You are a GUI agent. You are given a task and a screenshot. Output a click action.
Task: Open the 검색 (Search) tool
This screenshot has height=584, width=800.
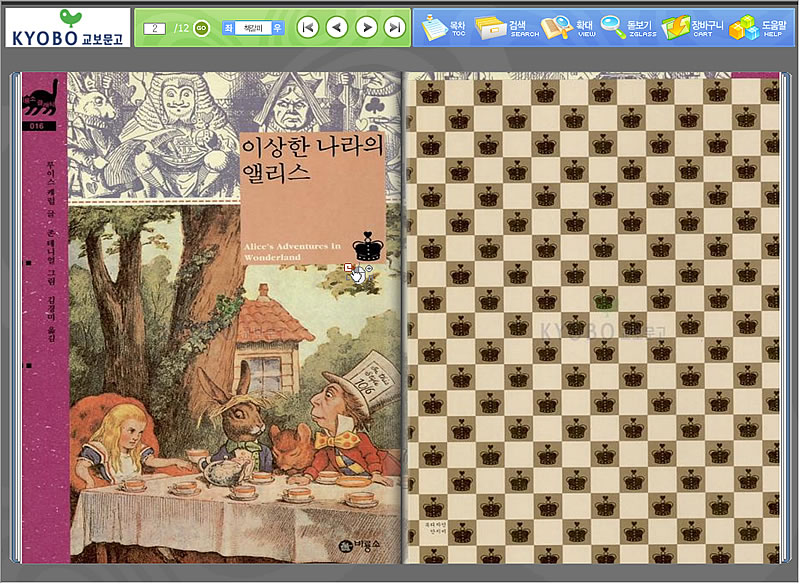pyautogui.click(x=508, y=27)
